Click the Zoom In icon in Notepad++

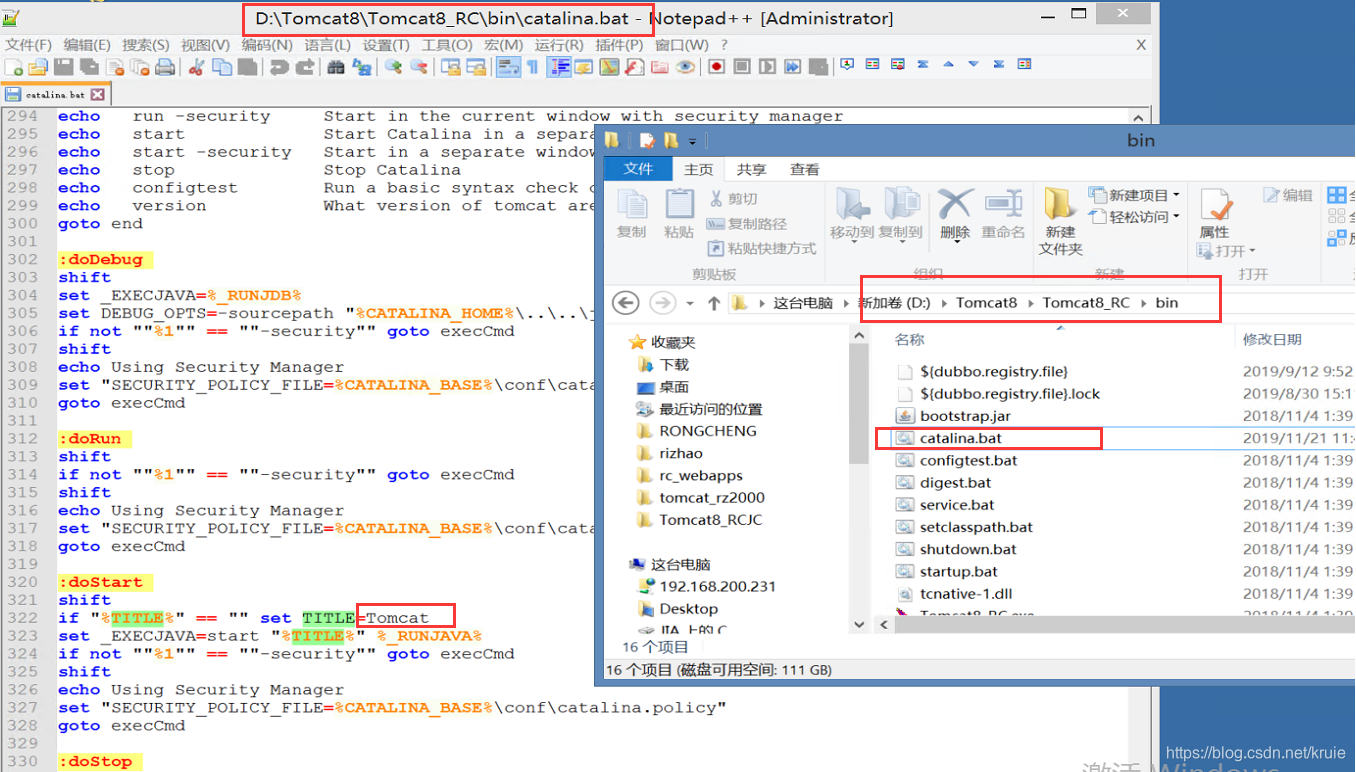[393, 67]
